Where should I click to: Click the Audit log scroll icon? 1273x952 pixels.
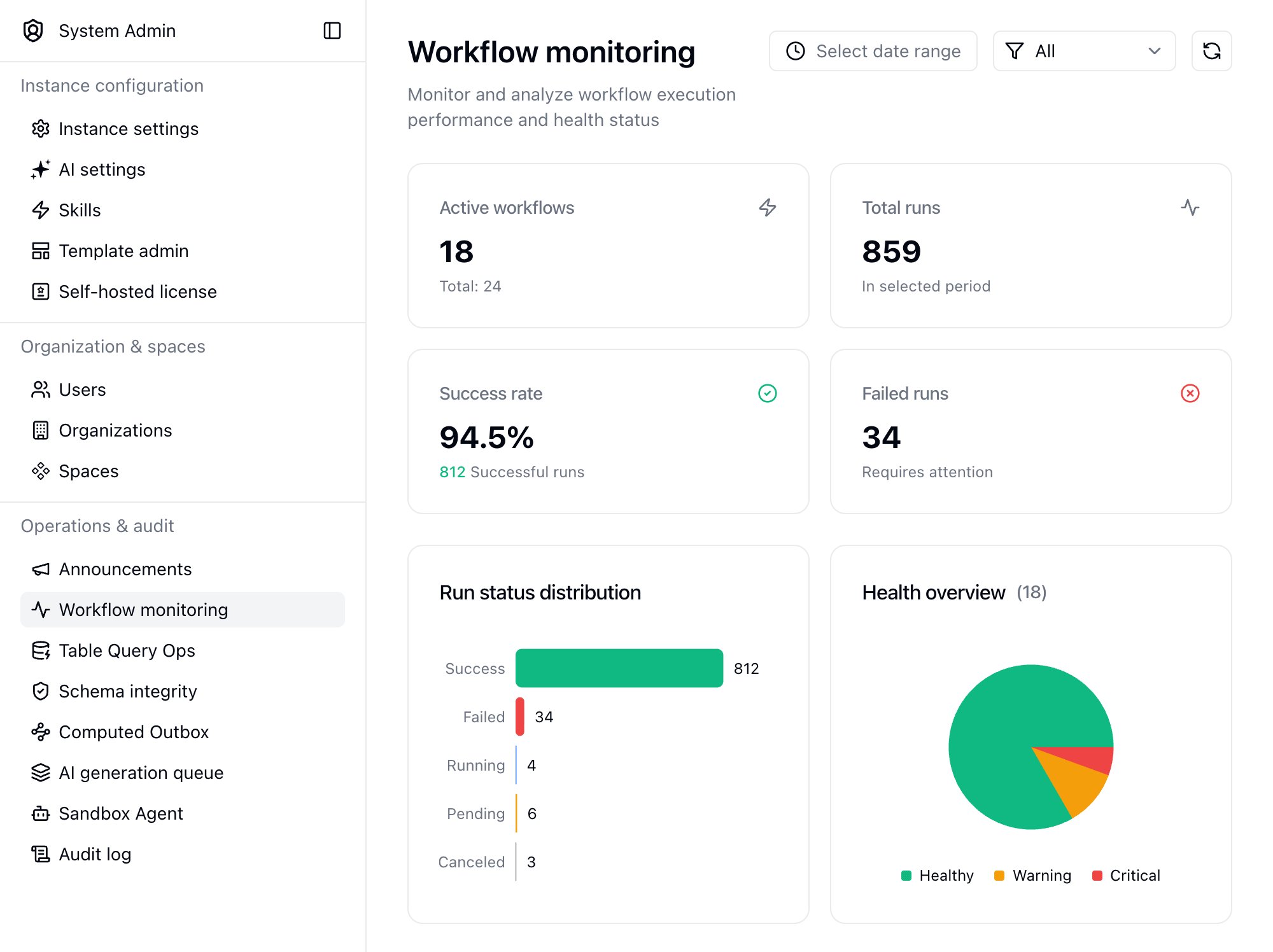point(41,854)
